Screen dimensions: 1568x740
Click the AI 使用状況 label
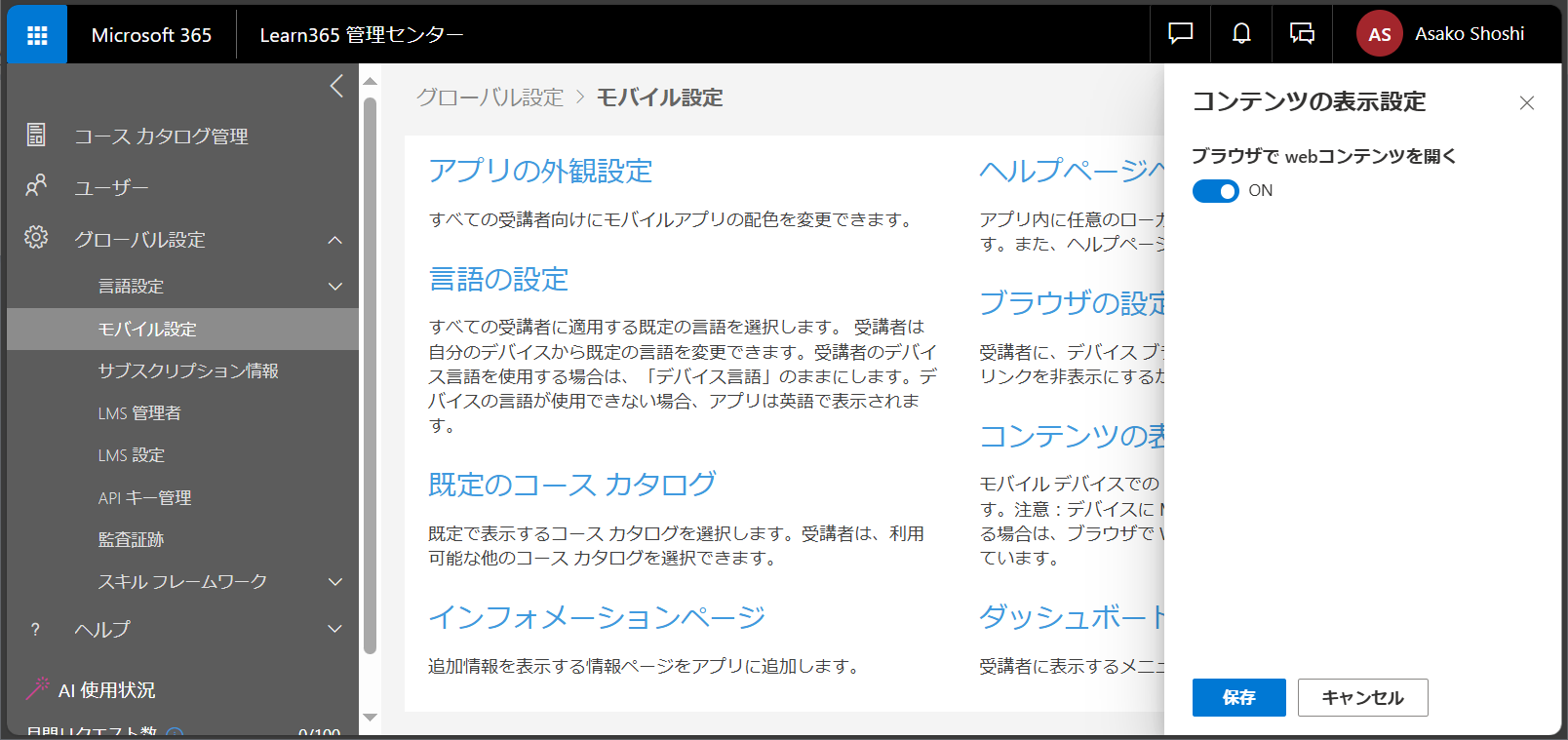coord(106,690)
